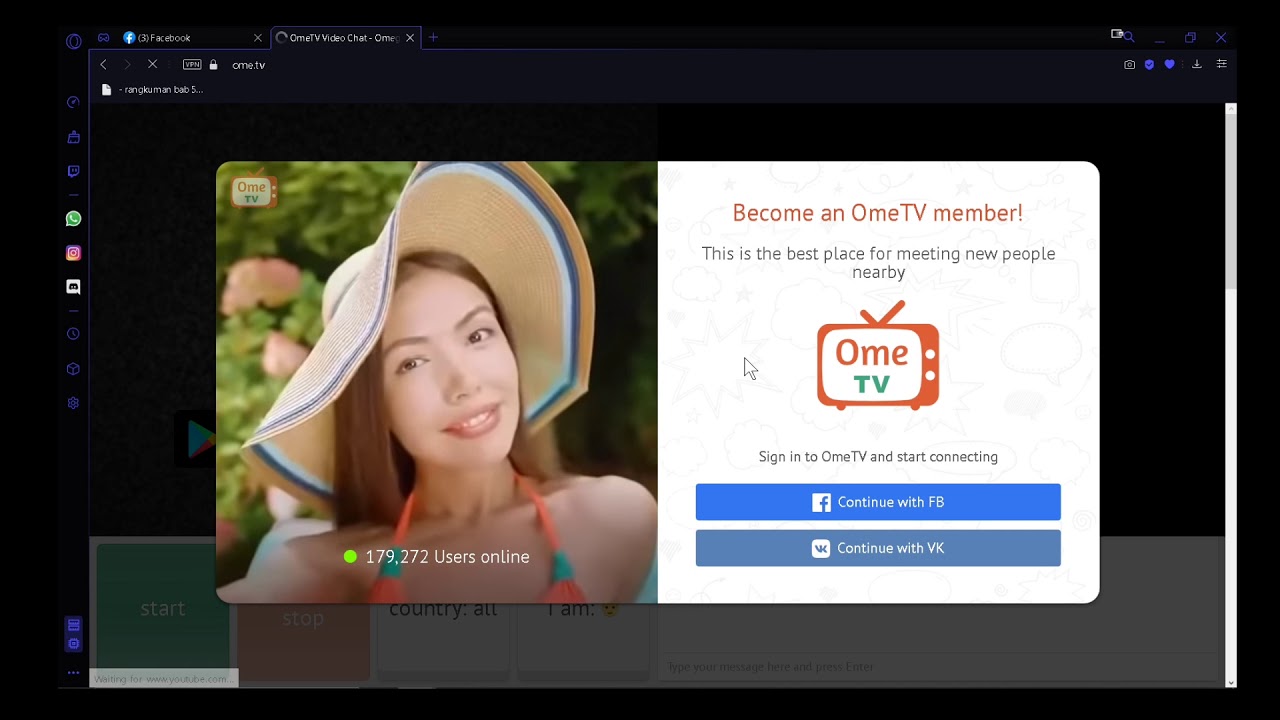1280x720 pixels.
Task: Open Extensions cube icon in sidebar
Action: 73,369
